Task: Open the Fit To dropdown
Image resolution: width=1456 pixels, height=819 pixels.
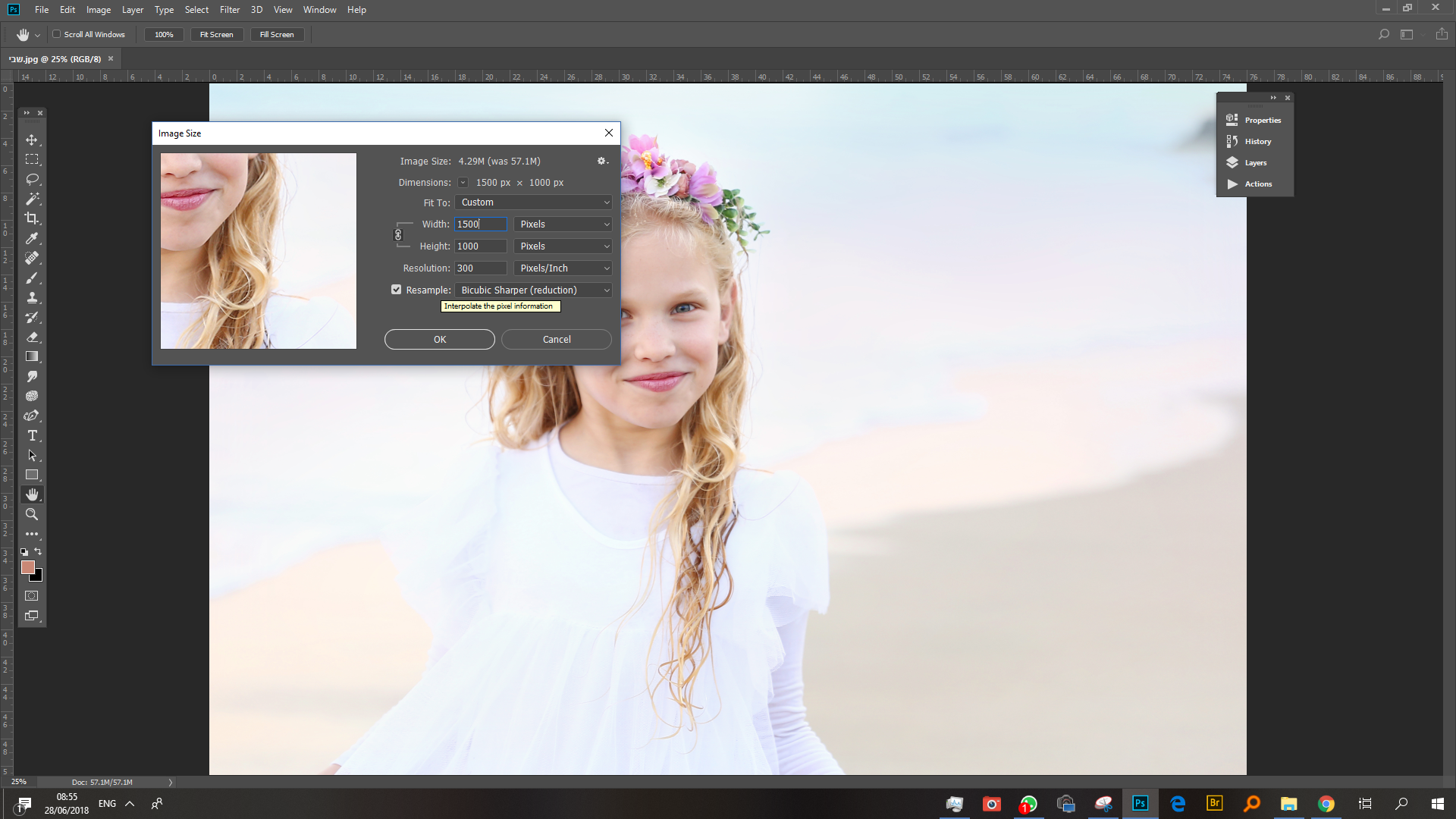Action: 533,202
